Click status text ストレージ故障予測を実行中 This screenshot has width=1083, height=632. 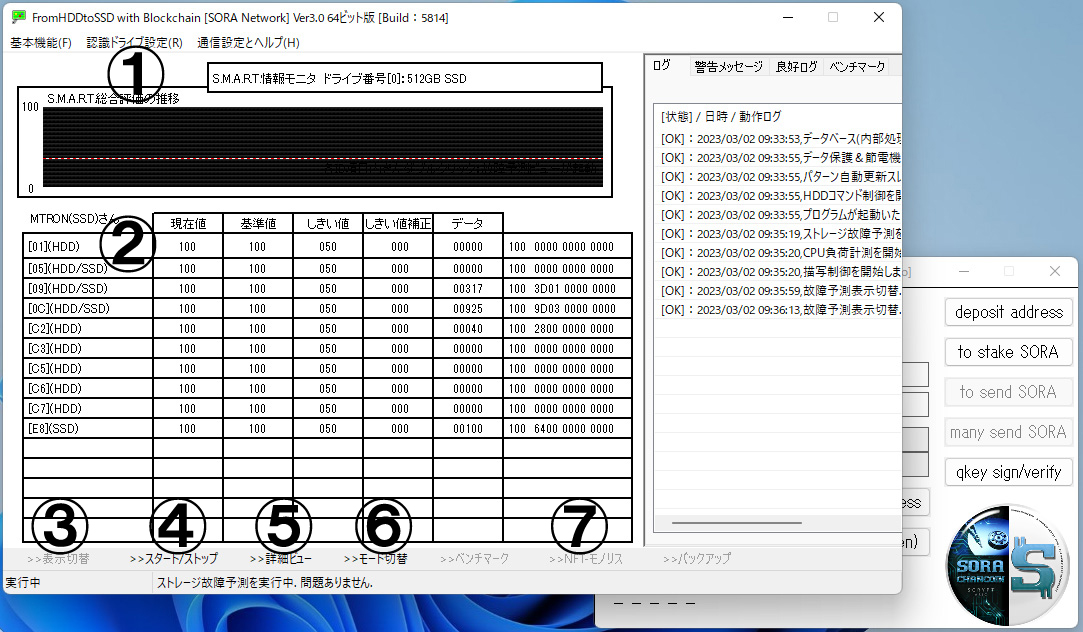coord(265,582)
